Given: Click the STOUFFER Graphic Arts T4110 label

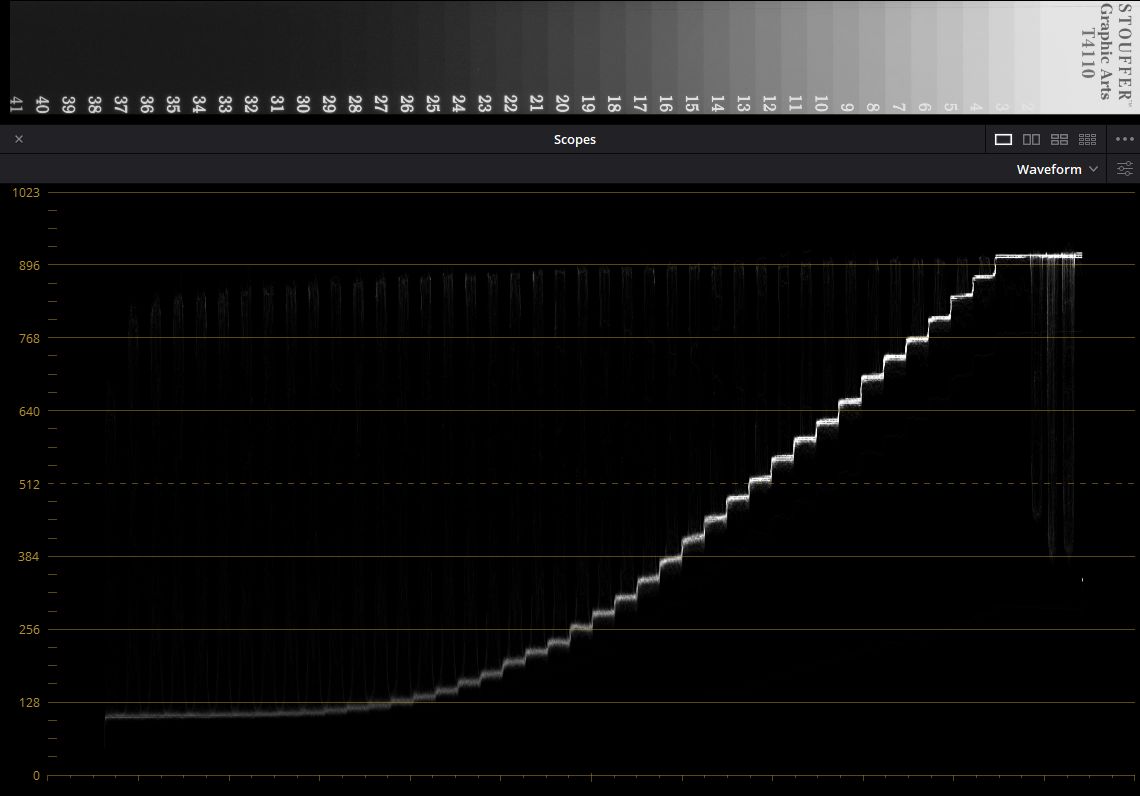Looking at the screenshot, I should (1106, 52).
